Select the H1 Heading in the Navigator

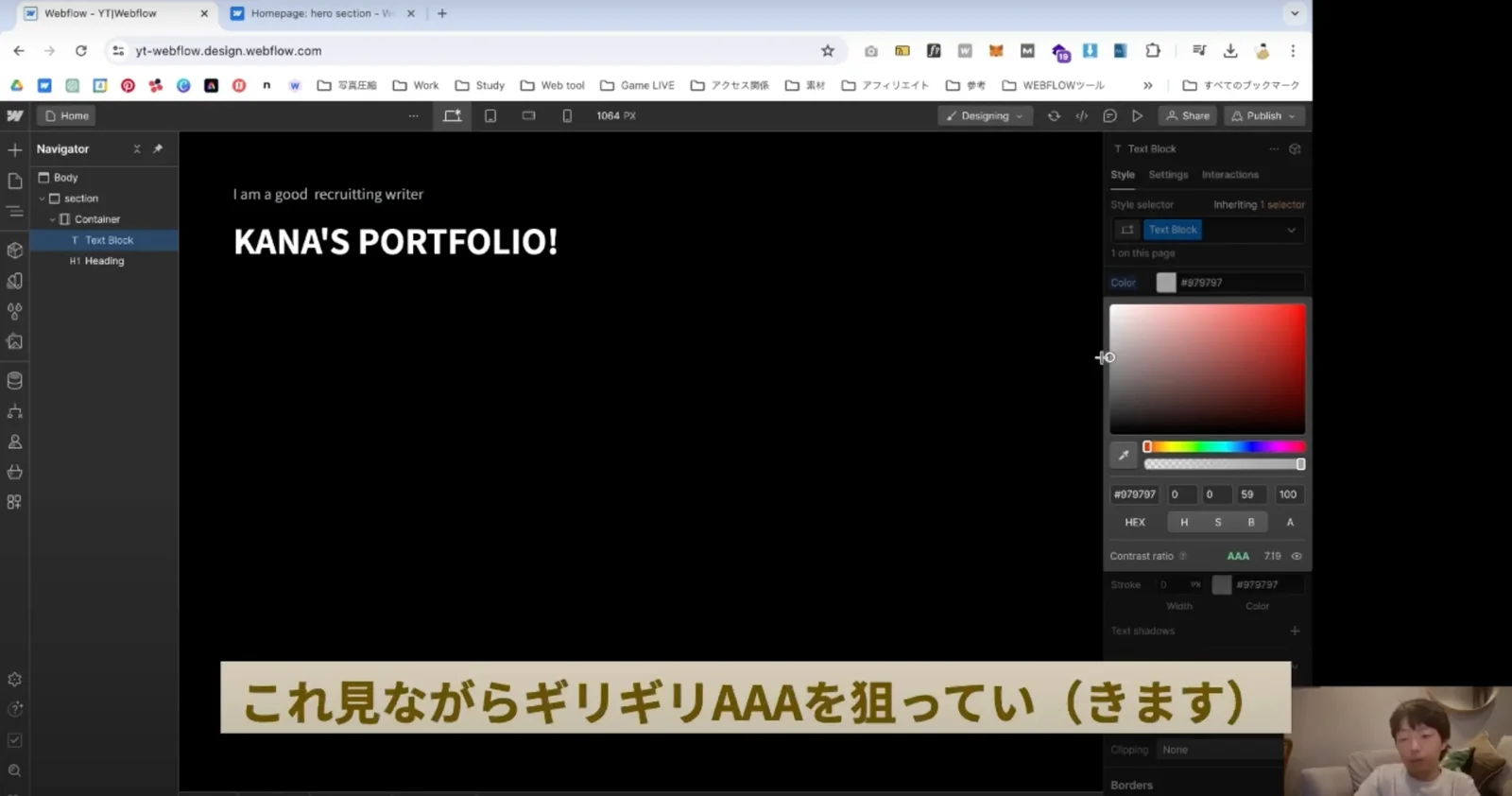tap(104, 261)
